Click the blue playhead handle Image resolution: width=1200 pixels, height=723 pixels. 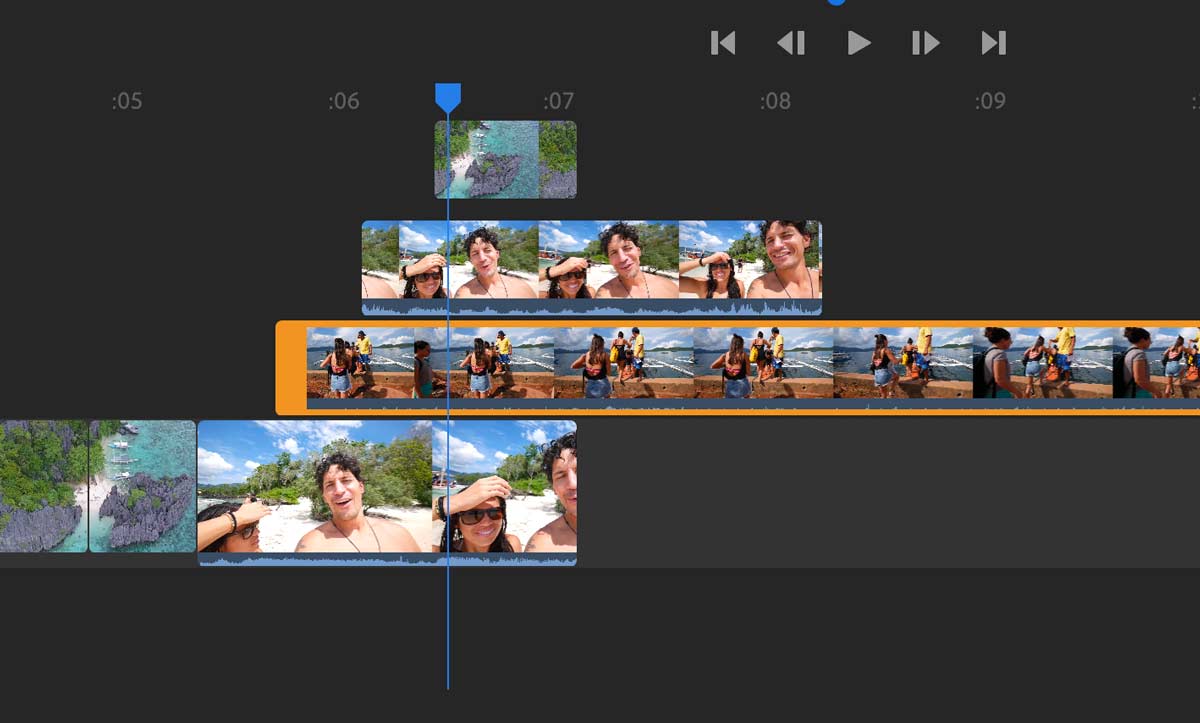pyautogui.click(x=448, y=97)
